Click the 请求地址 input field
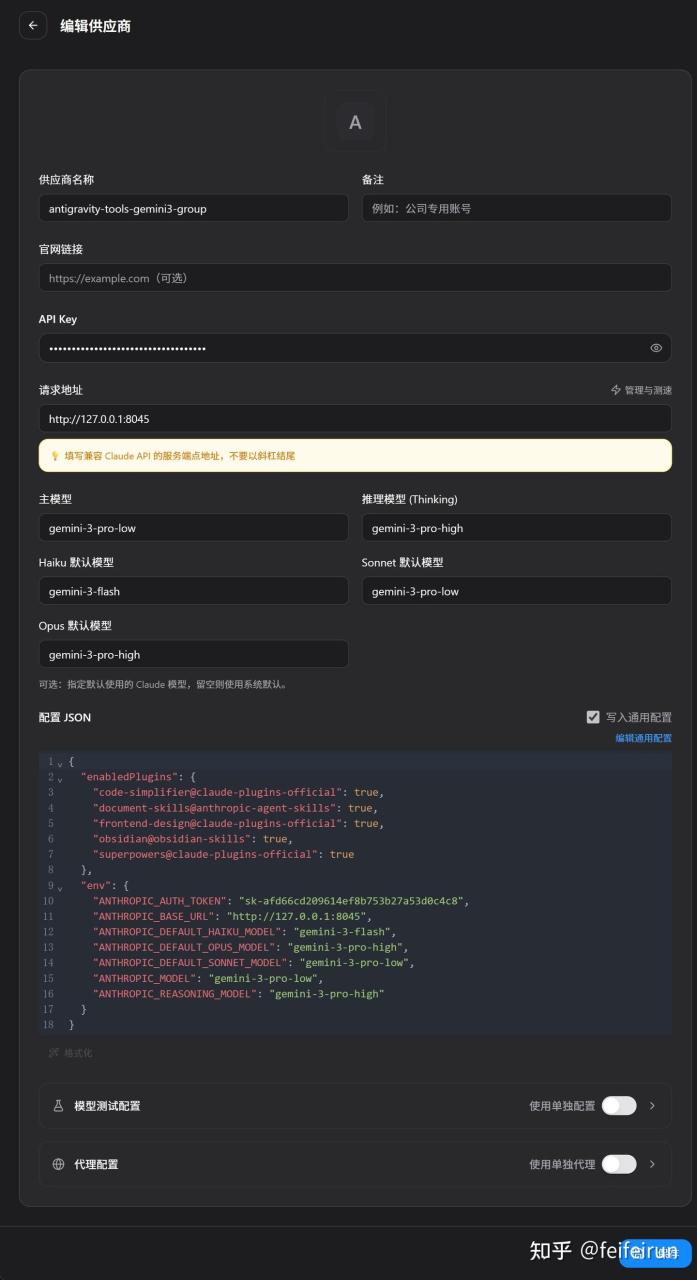The height and width of the screenshot is (1280, 697). [x=354, y=418]
